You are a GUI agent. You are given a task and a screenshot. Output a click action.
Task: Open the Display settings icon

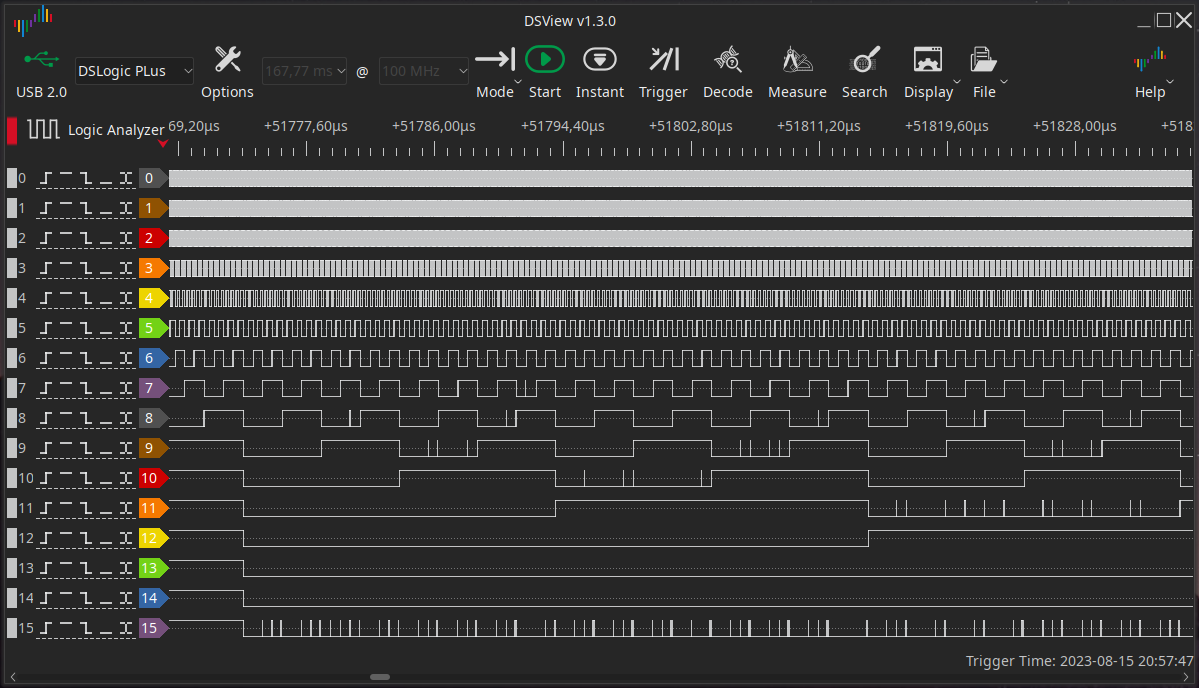tap(927, 59)
